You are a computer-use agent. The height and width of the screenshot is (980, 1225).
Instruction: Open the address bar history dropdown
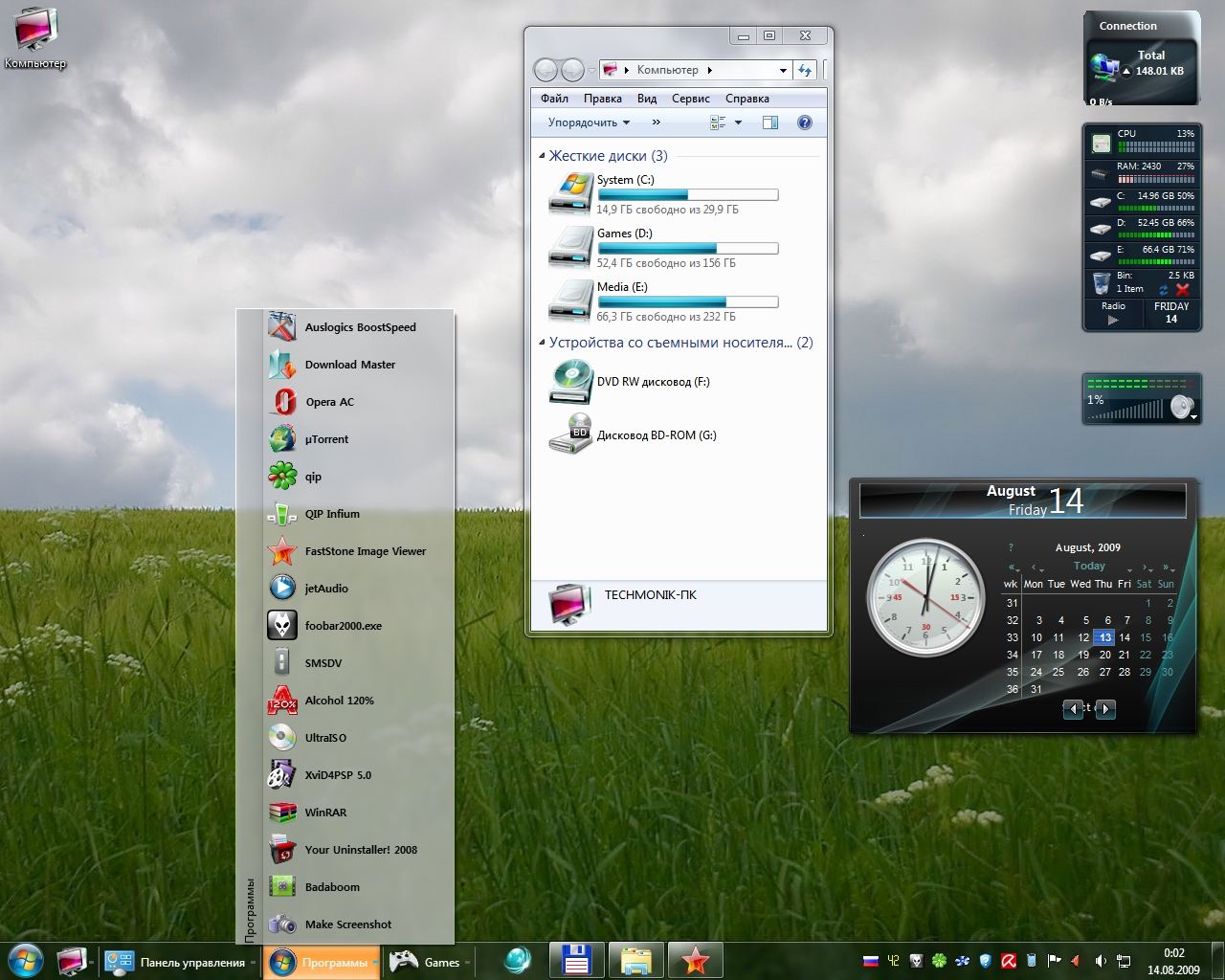pos(783,70)
